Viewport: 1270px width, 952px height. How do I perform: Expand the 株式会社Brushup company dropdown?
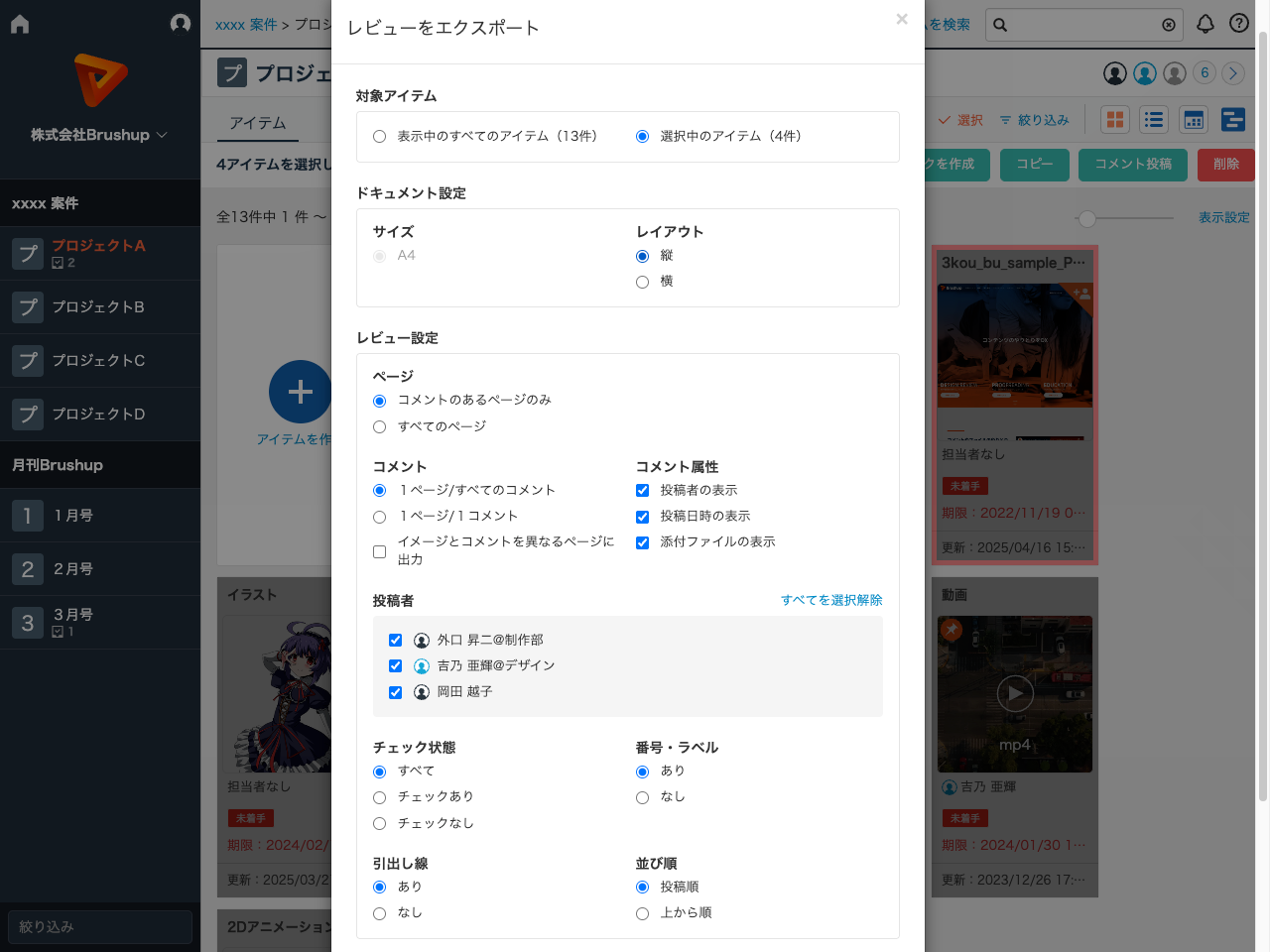pyautogui.click(x=99, y=135)
